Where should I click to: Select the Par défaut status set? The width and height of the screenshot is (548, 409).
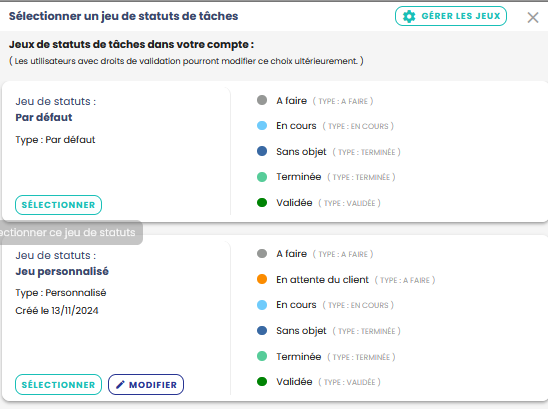[x=58, y=205]
